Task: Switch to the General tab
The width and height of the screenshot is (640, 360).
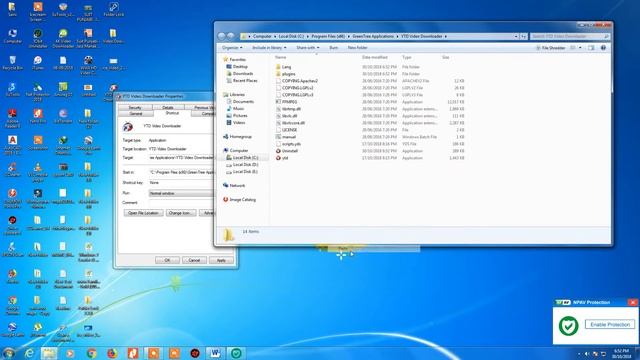Action: (136, 113)
